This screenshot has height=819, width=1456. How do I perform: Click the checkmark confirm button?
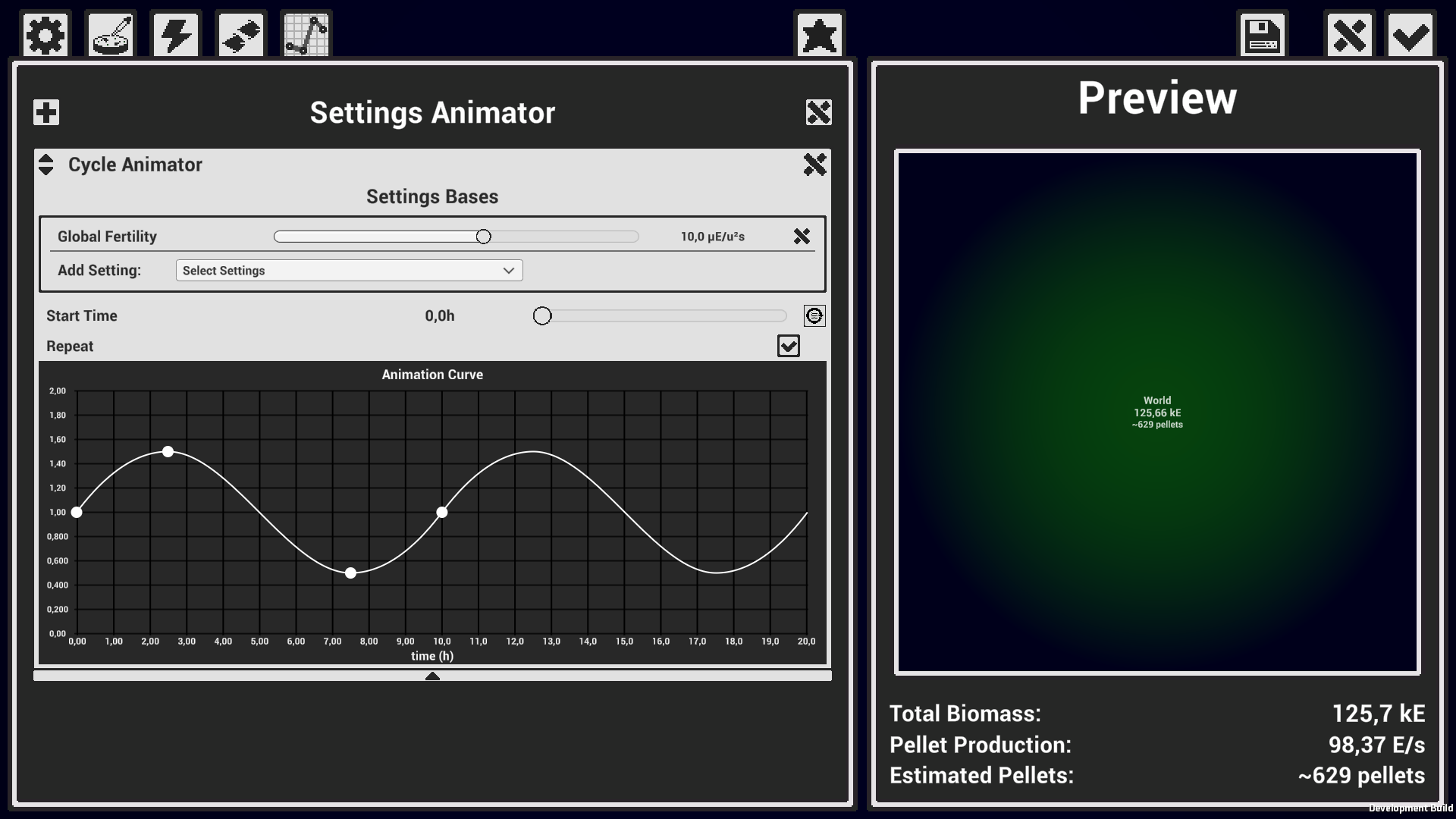(x=1410, y=35)
